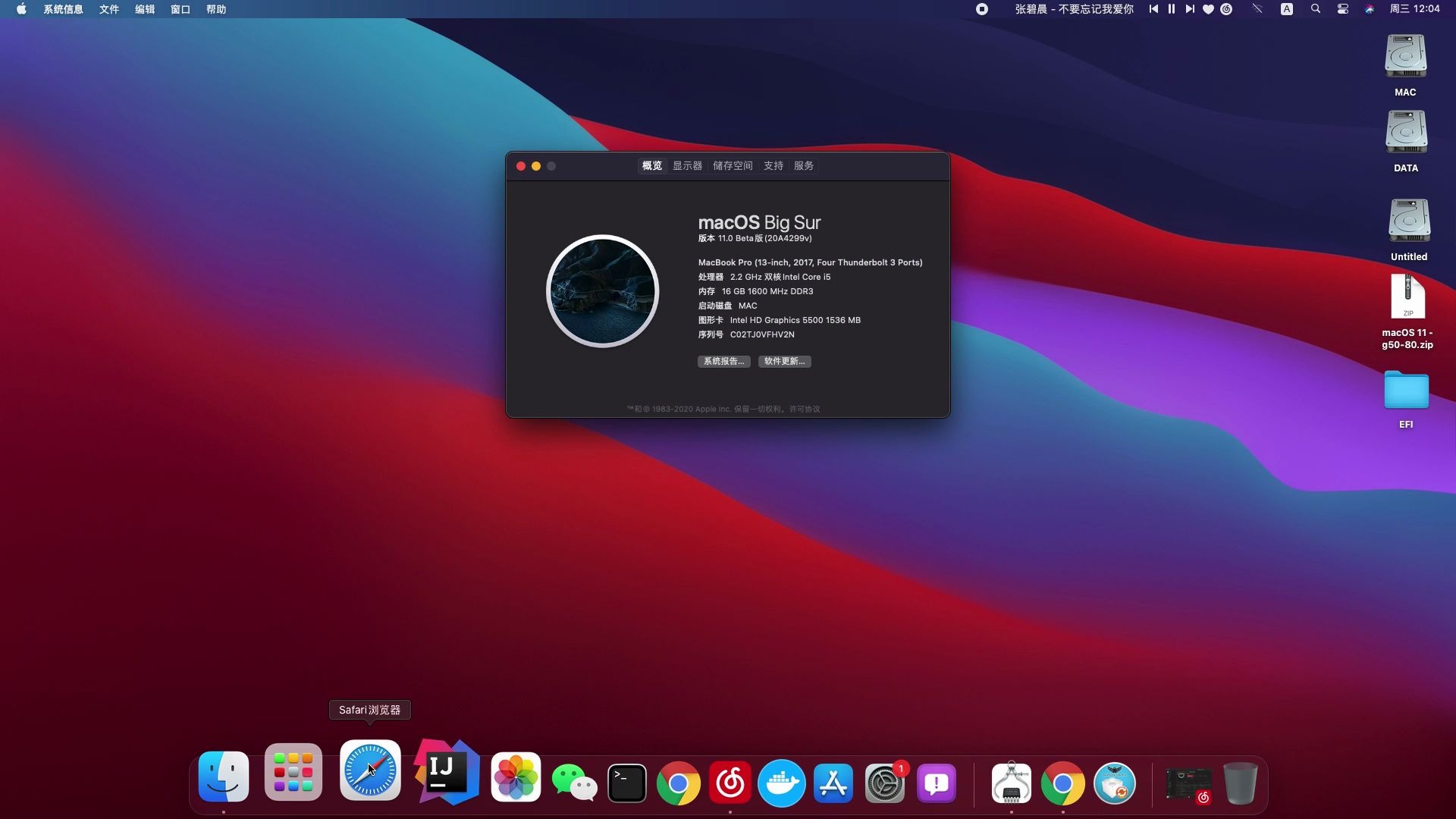
Task: Open IntelliJ IDEA from the Dock
Action: [447, 772]
